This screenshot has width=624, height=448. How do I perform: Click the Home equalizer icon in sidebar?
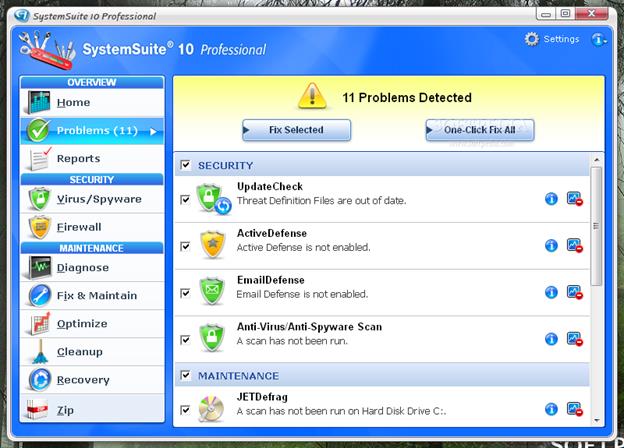39,102
